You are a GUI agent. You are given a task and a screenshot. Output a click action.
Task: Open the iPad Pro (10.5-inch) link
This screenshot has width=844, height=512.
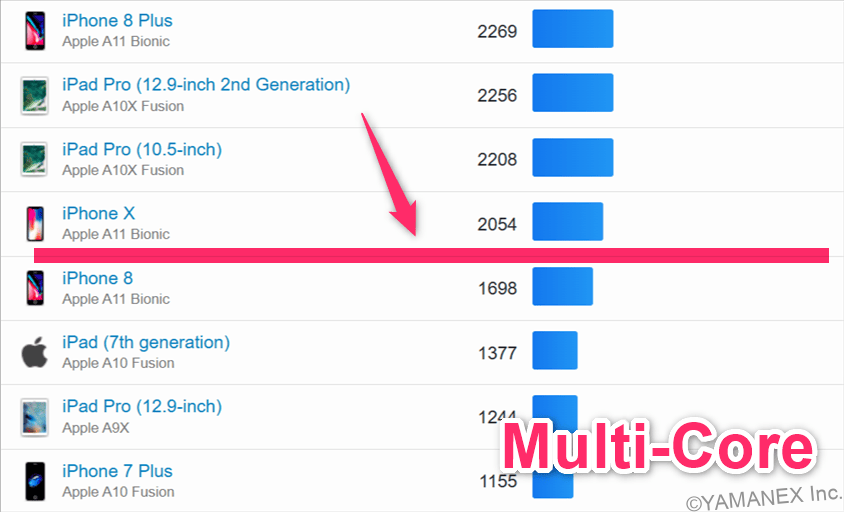pyautogui.click(x=142, y=149)
